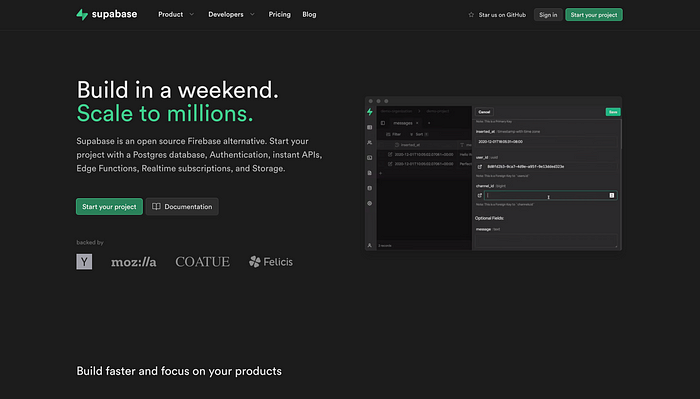
Task: Open the Documentation button
Action: pyautogui.click(x=182, y=207)
